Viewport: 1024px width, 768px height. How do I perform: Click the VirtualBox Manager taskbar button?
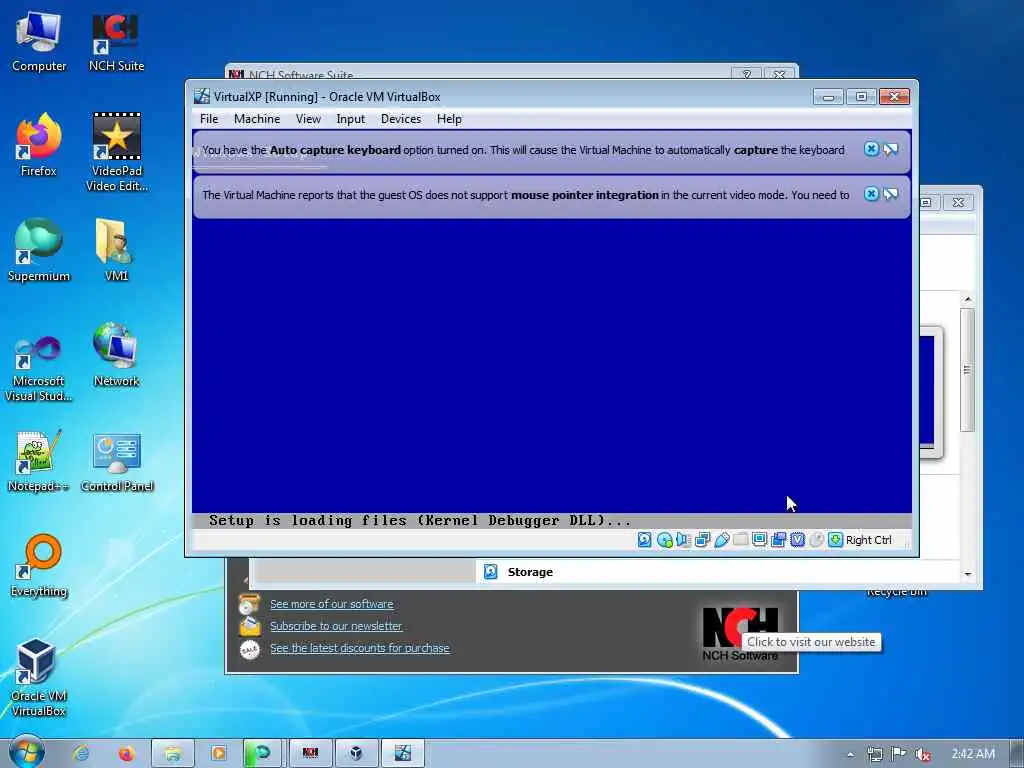[356, 754]
